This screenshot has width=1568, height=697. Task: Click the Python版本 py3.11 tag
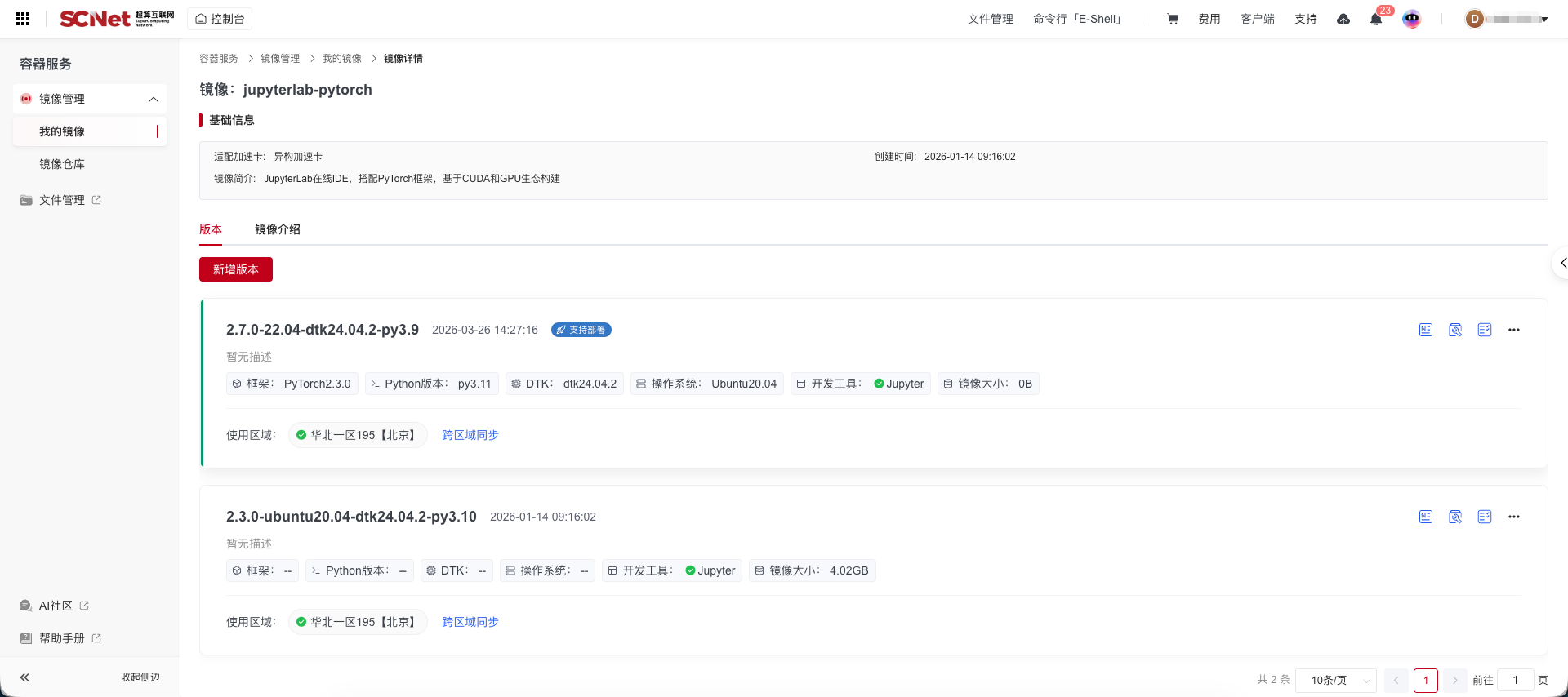432,384
